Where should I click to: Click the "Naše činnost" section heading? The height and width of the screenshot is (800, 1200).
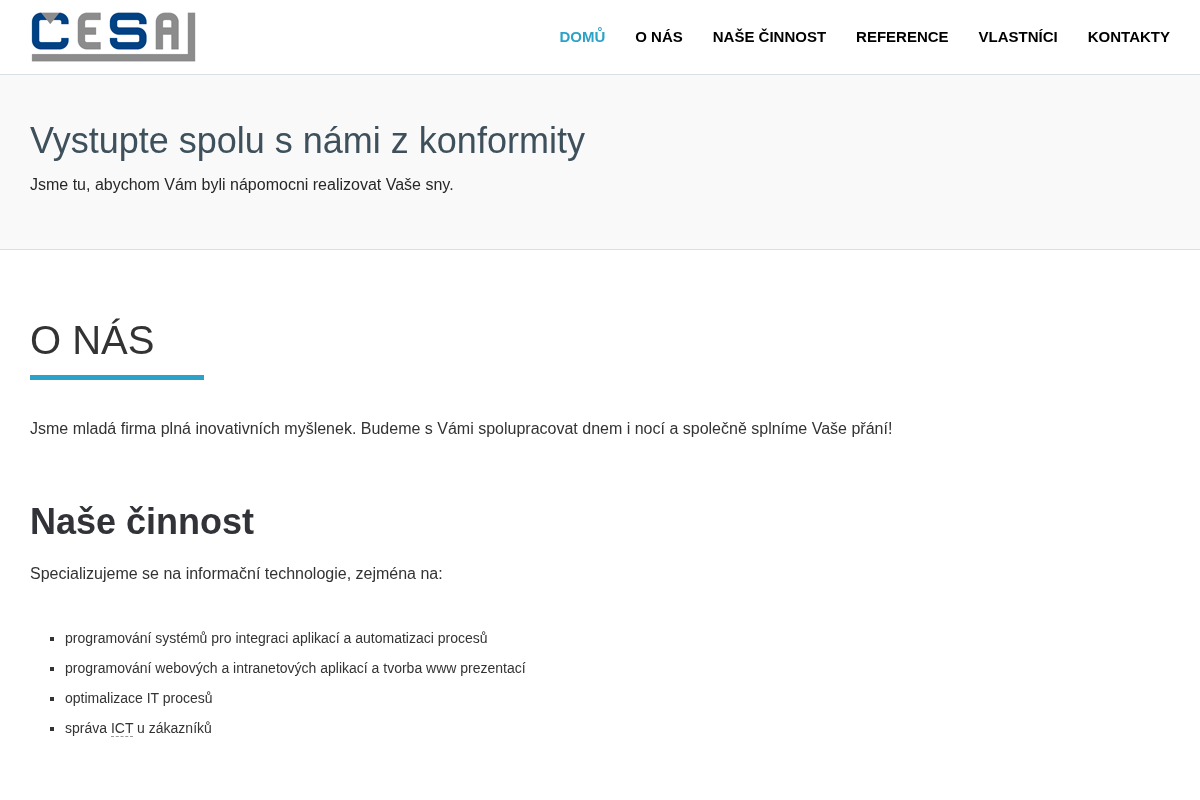[x=142, y=522]
